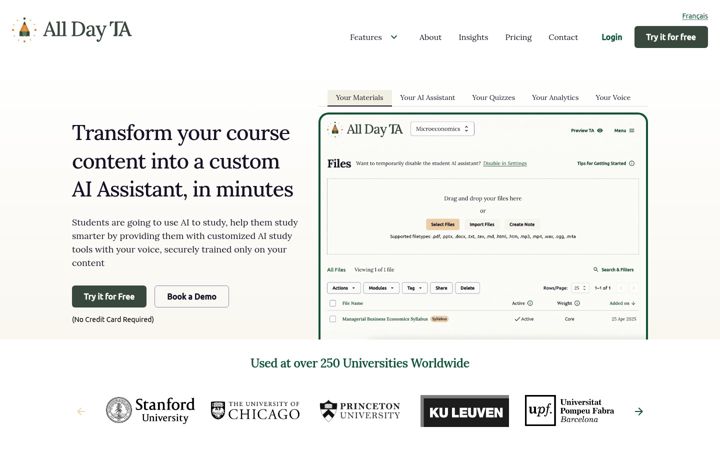
Task: Click the Features menu label
Action: coord(366,37)
